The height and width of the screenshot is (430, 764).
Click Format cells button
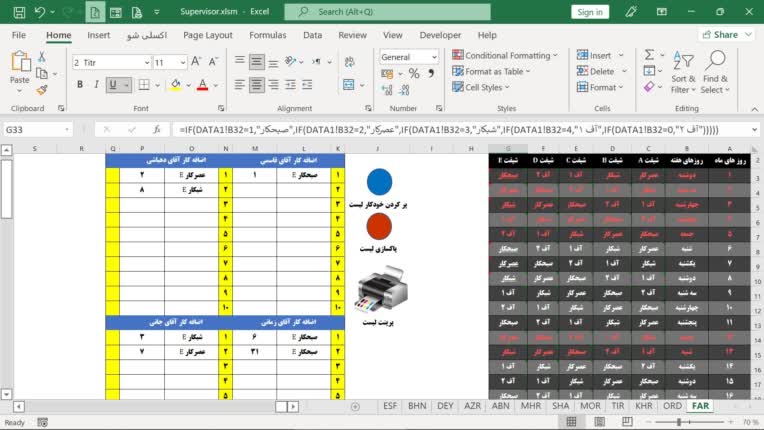click(600, 87)
